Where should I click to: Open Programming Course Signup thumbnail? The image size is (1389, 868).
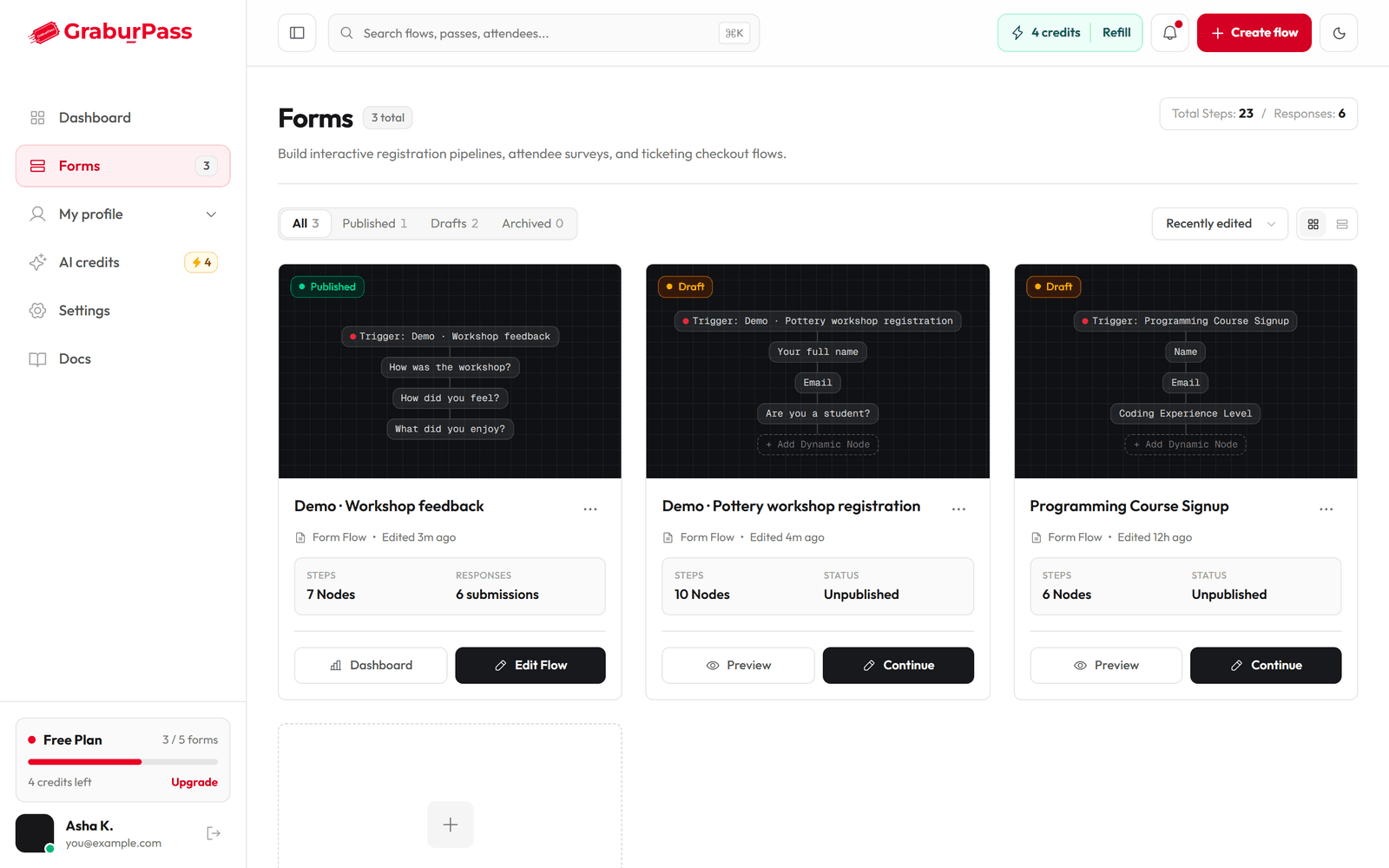tap(1186, 372)
